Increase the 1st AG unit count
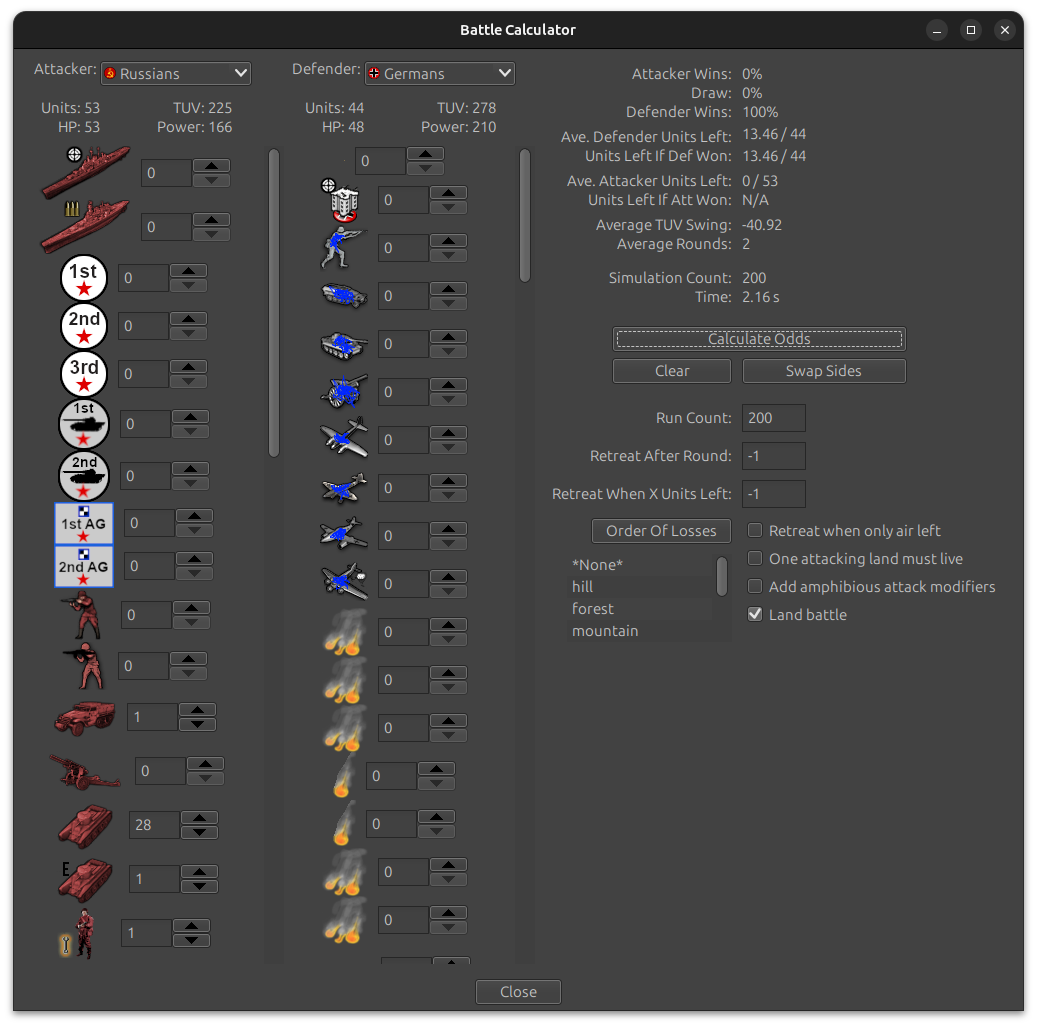Screen dimensions: 1037x1027 194,516
